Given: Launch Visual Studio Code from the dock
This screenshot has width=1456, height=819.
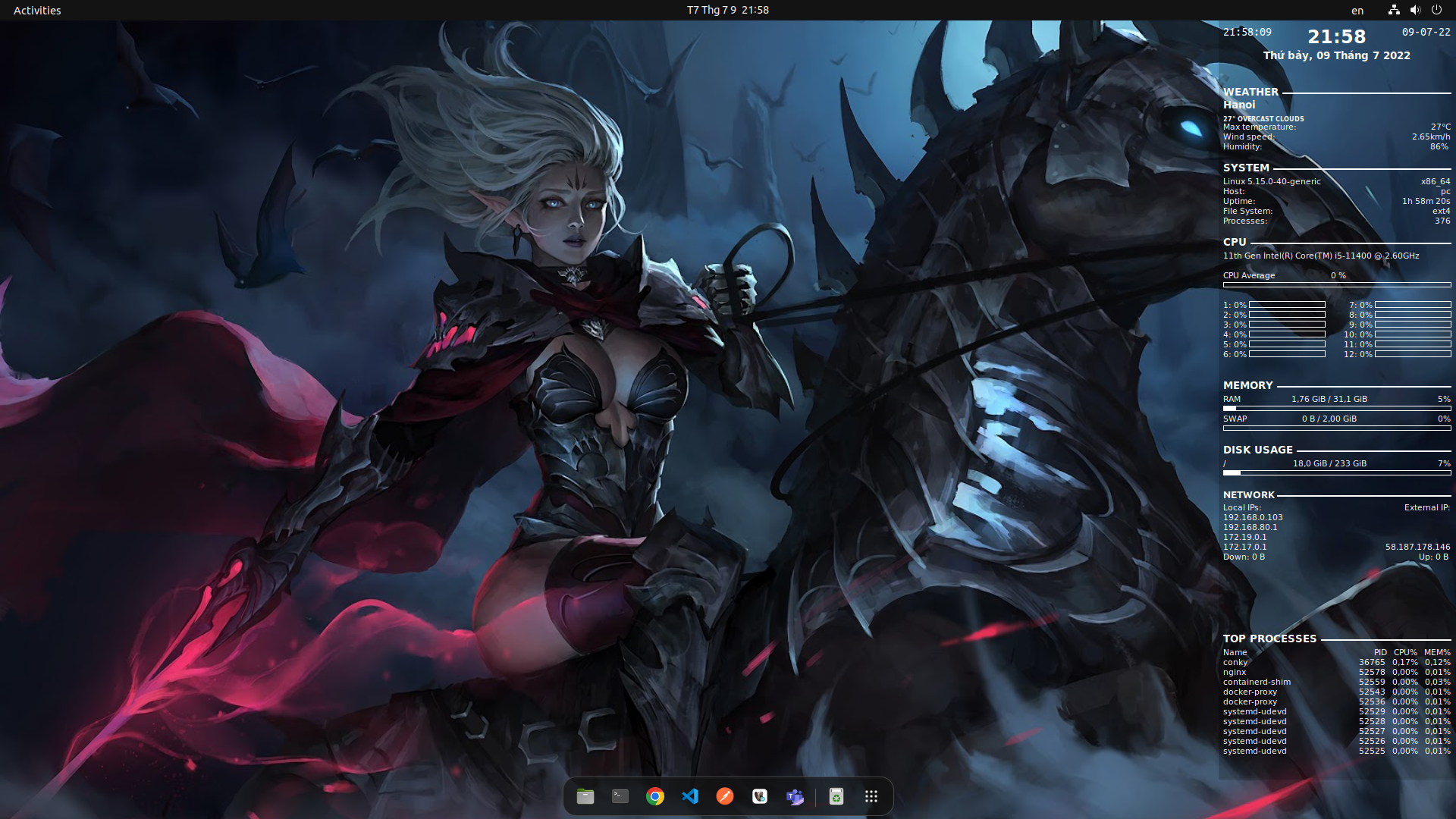Looking at the screenshot, I should (690, 796).
